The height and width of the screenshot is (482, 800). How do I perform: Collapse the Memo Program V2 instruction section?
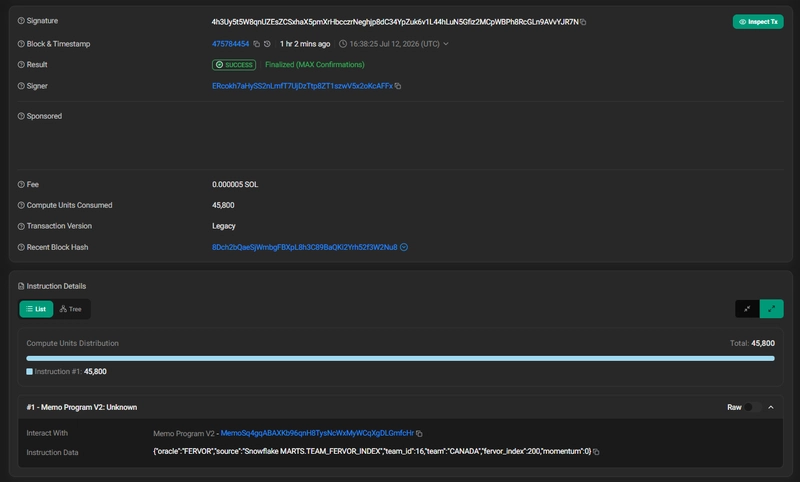pyautogui.click(x=771, y=407)
